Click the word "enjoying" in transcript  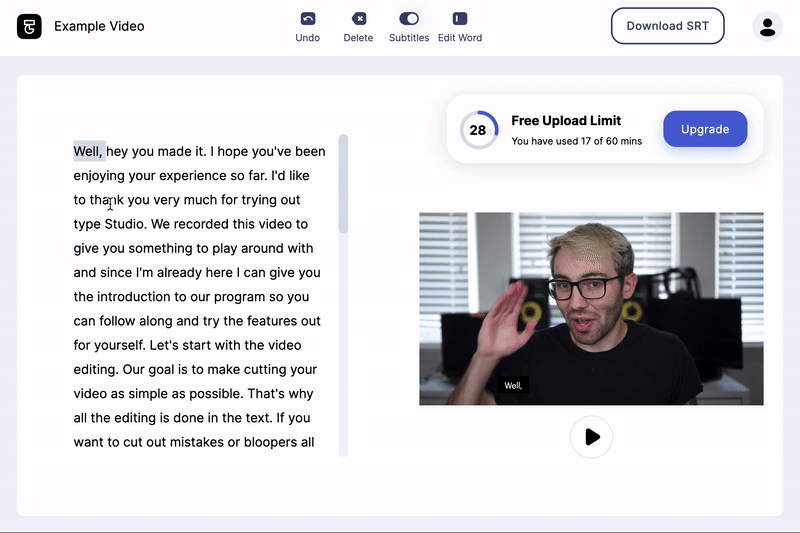point(99,176)
